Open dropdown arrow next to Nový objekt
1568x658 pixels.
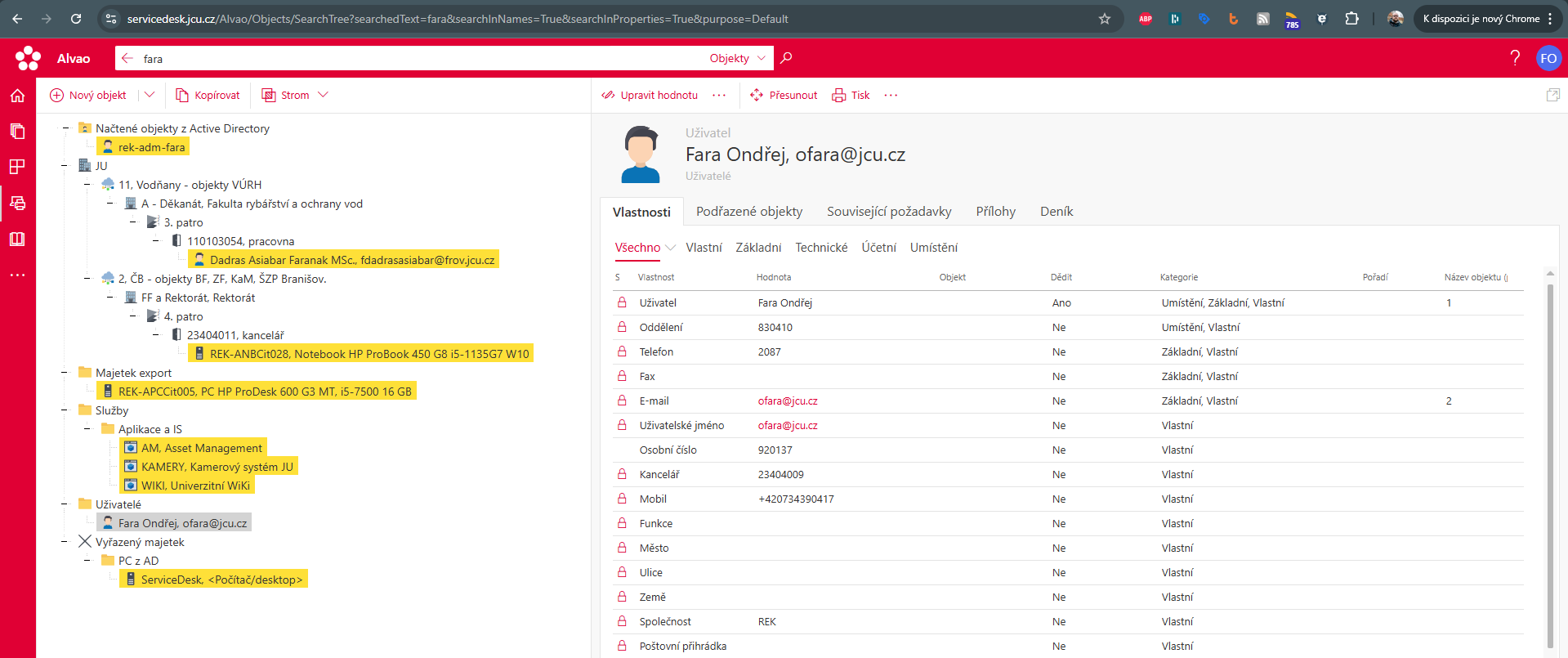click(150, 95)
